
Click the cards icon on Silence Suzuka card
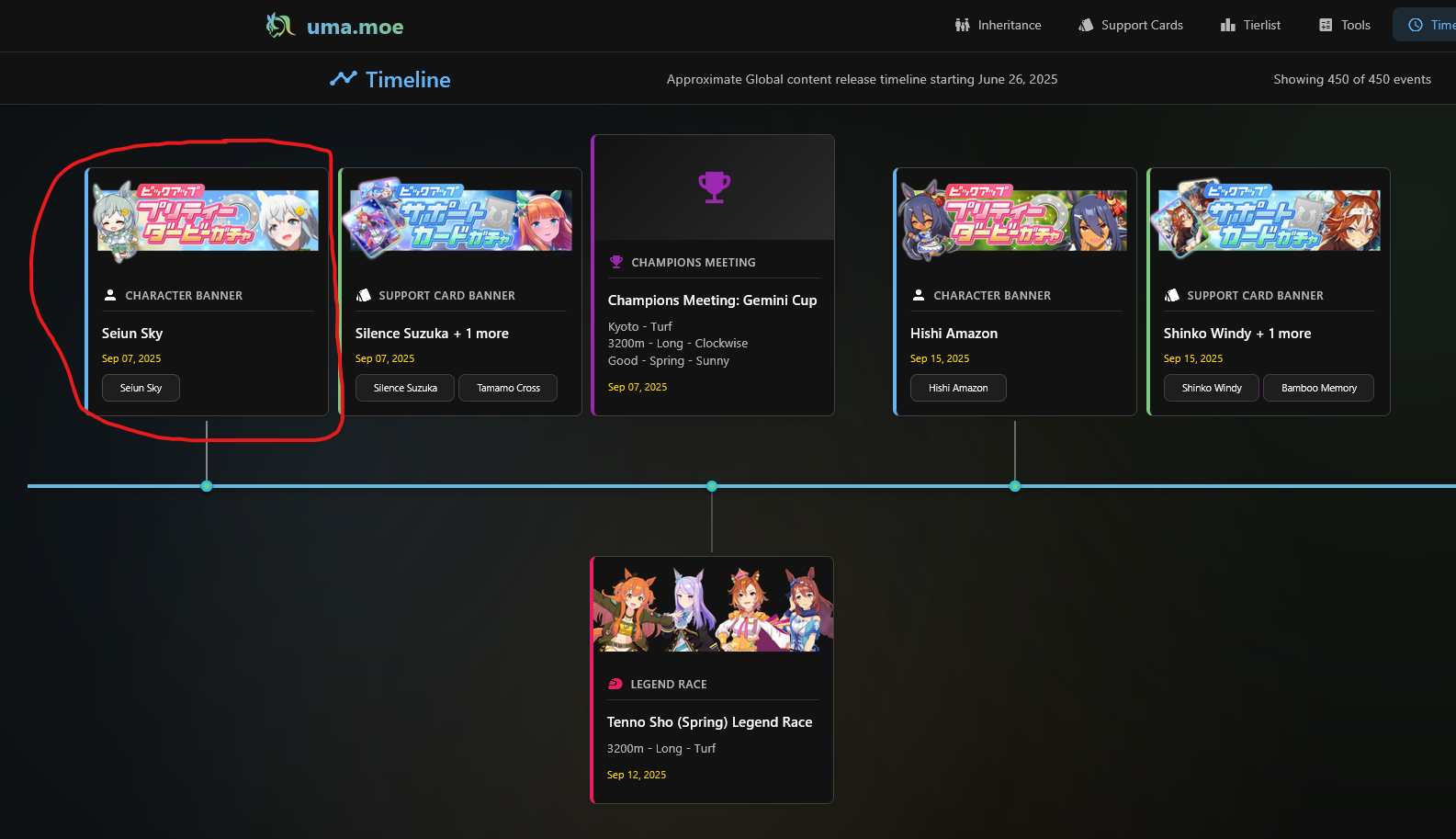click(364, 295)
